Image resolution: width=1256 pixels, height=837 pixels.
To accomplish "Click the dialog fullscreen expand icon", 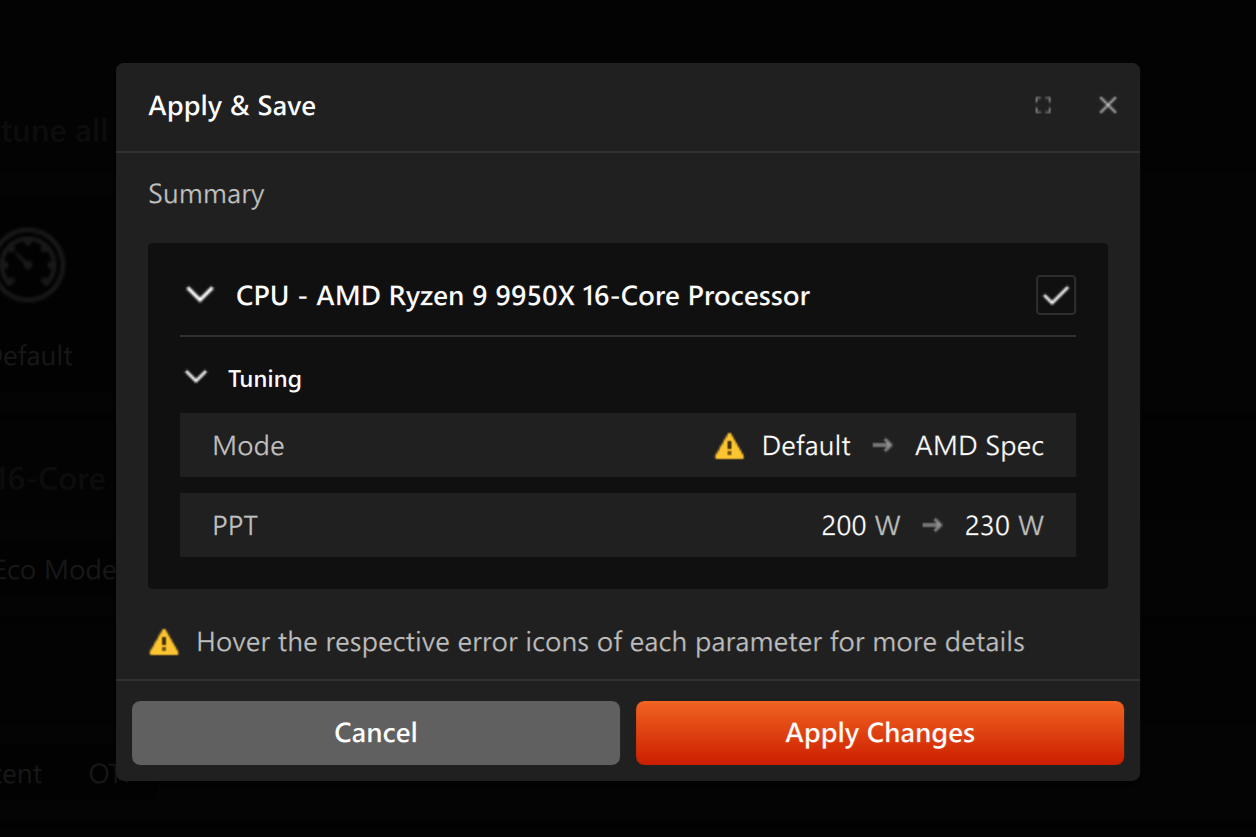I will tap(1043, 105).
